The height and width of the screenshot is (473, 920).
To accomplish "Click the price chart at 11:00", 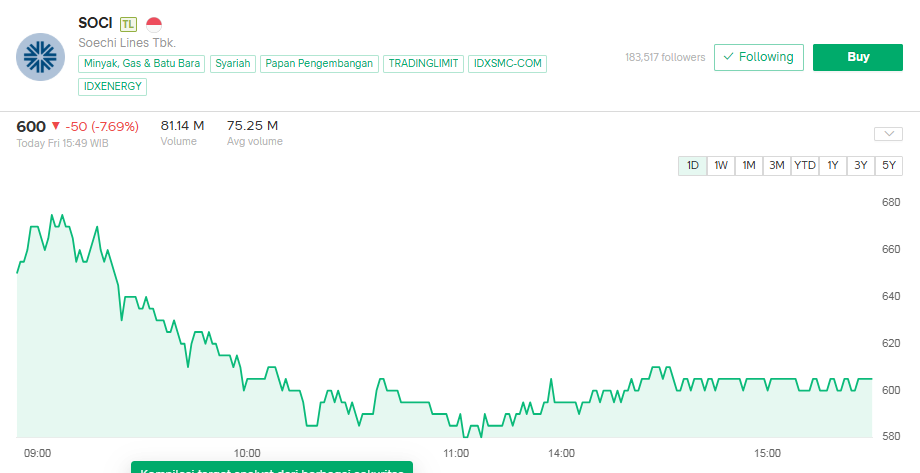I will pos(457,420).
